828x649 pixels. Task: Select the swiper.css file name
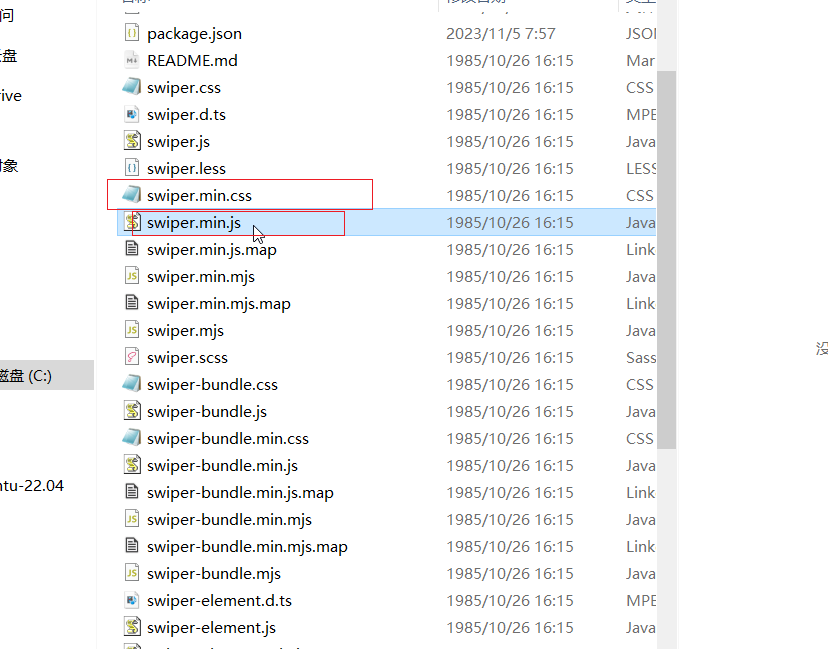point(184,88)
